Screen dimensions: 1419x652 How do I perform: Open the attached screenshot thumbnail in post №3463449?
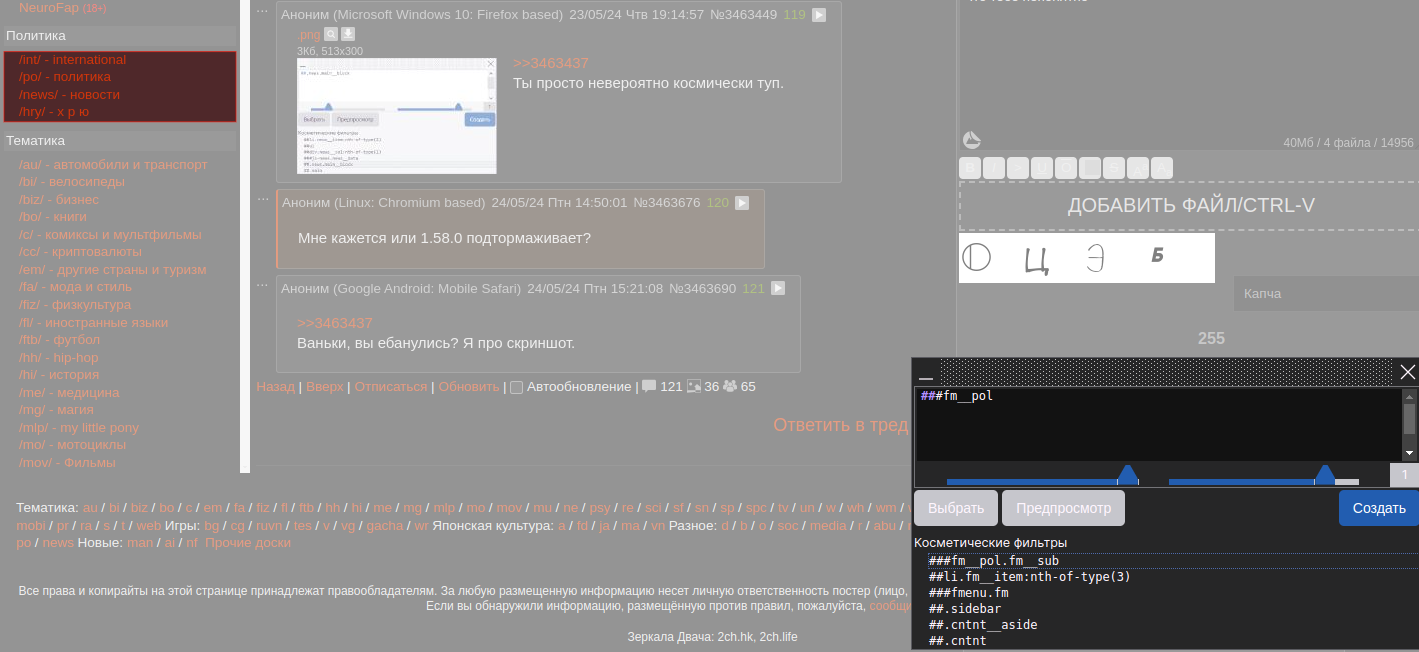[x=397, y=116]
